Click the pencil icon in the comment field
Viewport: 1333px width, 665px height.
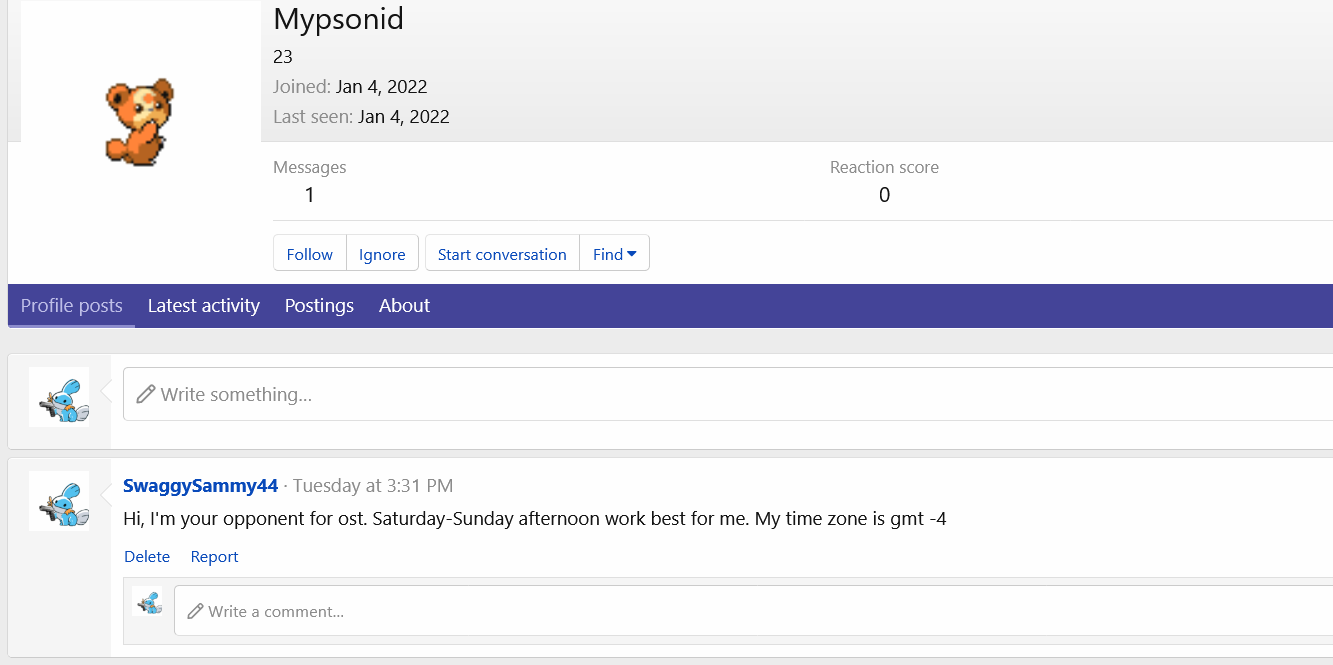(196, 610)
